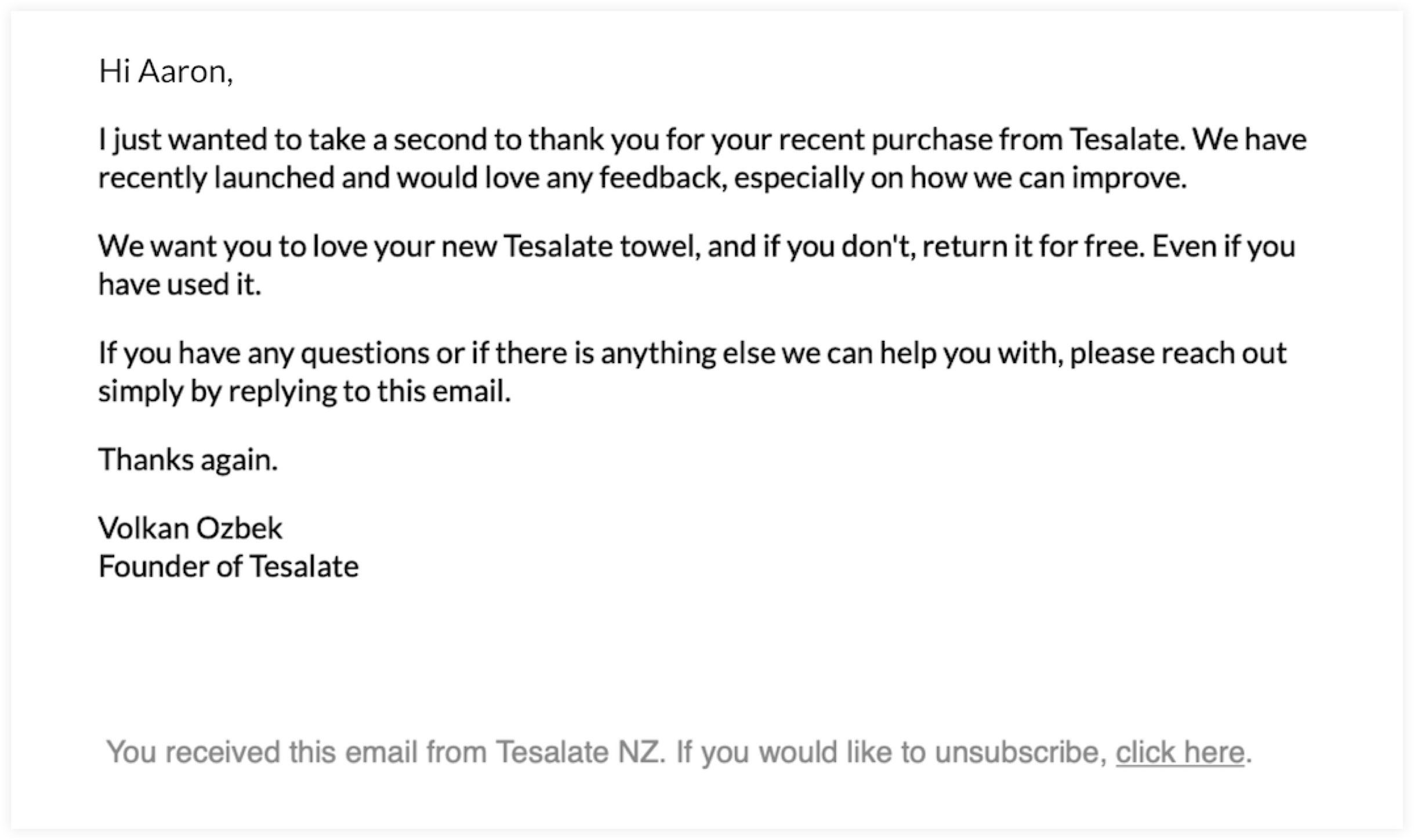Screen dimensions: 1414x840
Task: Click the line starting 'We want you to love'
Action: click(x=697, y=246)
